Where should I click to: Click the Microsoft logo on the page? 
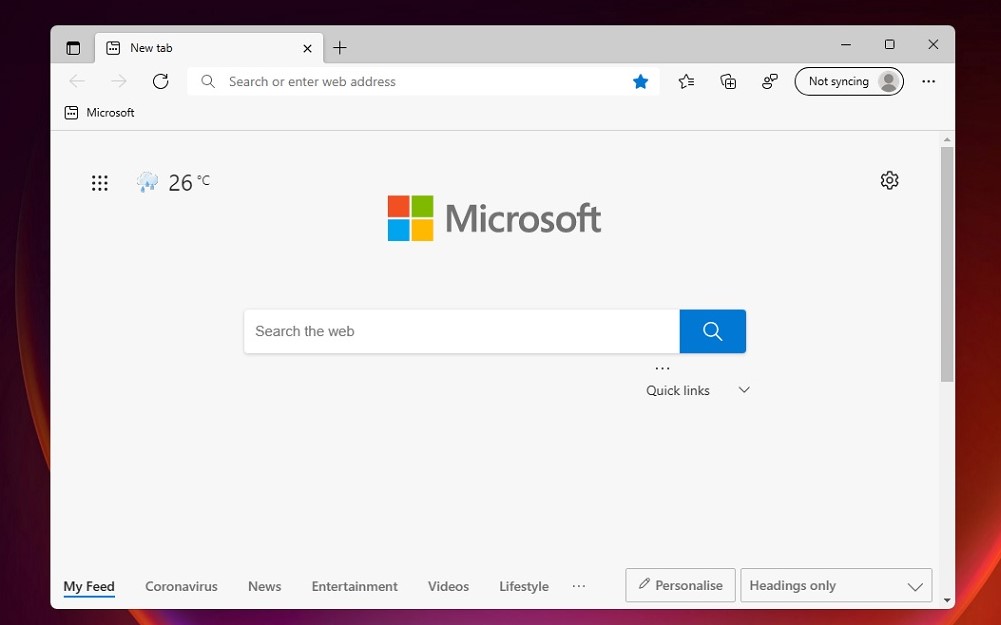(494, 218)
